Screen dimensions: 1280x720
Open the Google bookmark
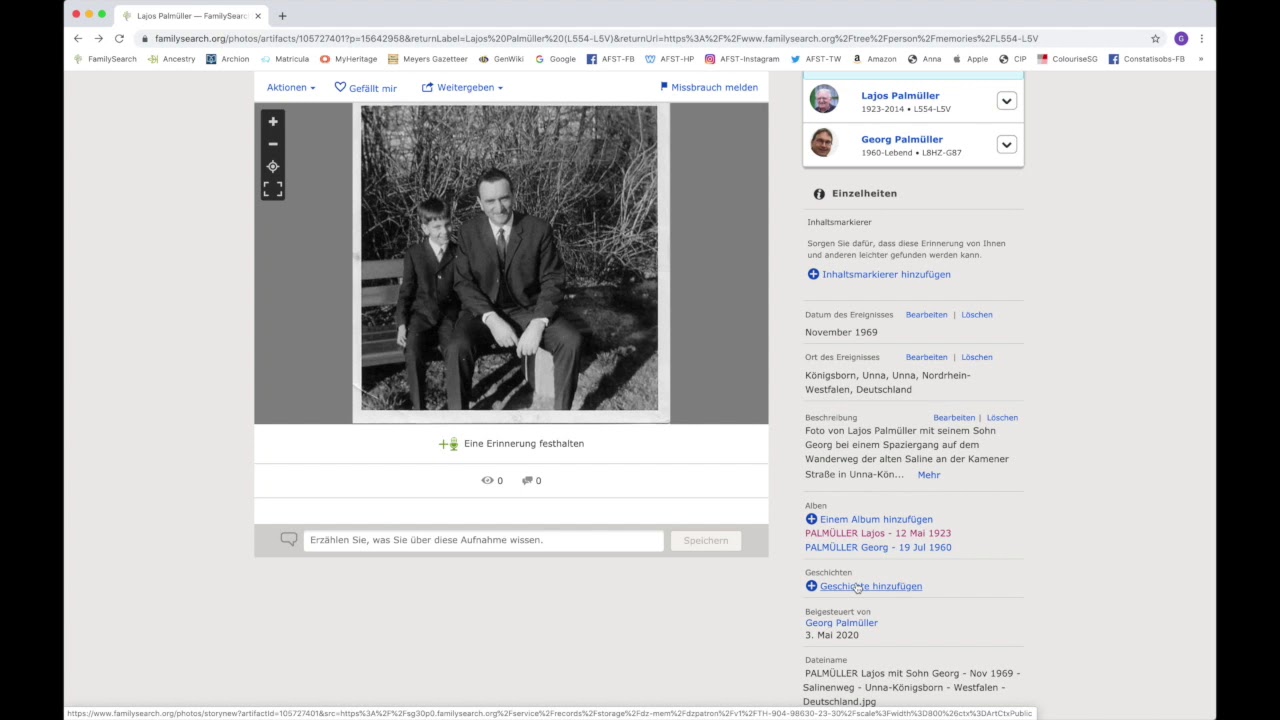pos(555,59)
